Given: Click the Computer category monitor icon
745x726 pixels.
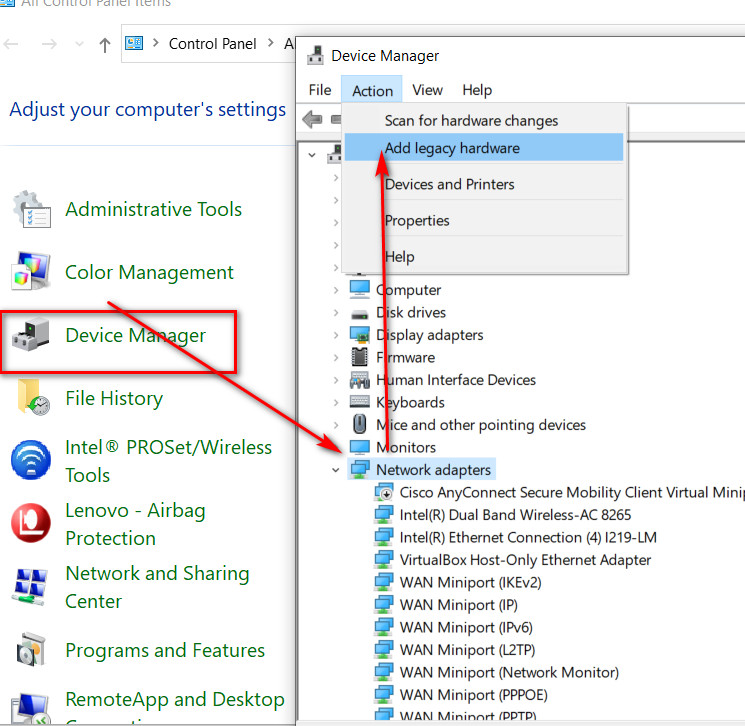Looking at the screenshot, I should 360,289.
